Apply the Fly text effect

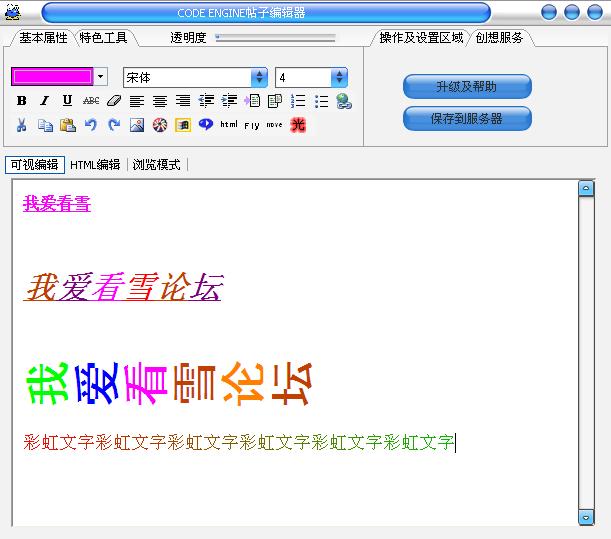(x=252, y=125)
